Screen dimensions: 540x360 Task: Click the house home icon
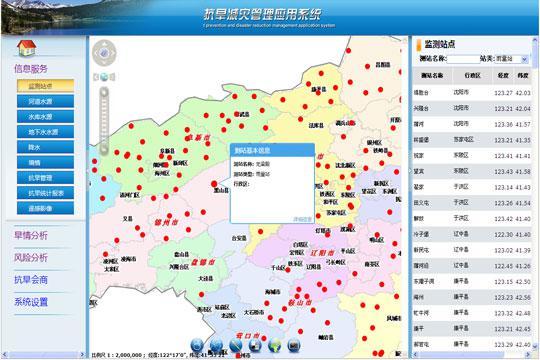pyautogui.click(x=26, y=48)
